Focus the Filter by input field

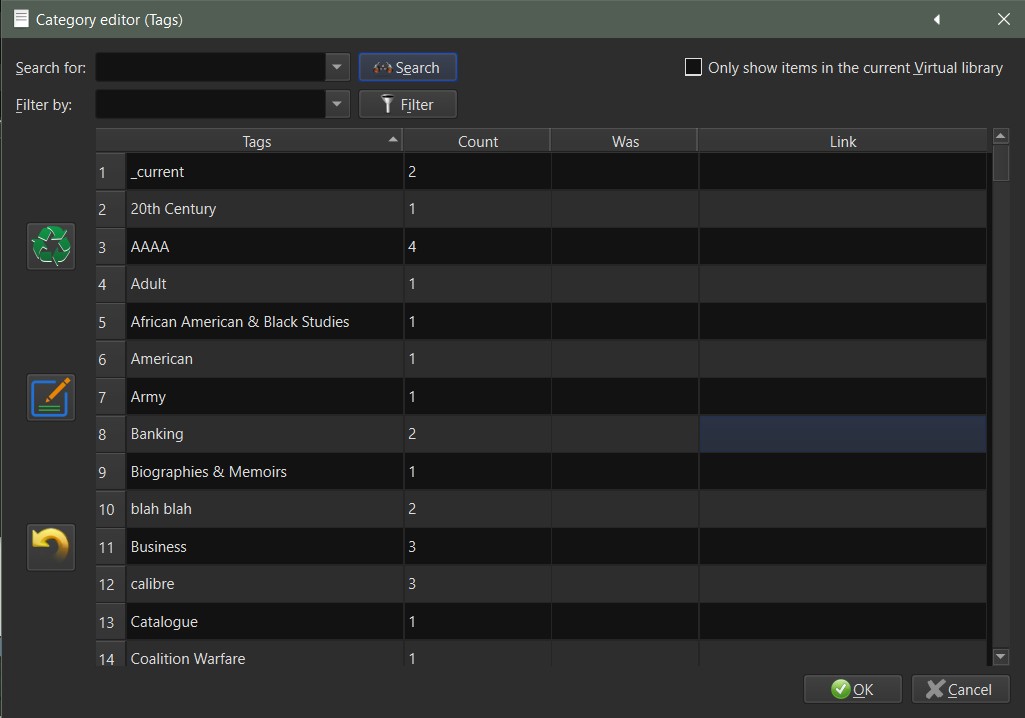[210, 104]
